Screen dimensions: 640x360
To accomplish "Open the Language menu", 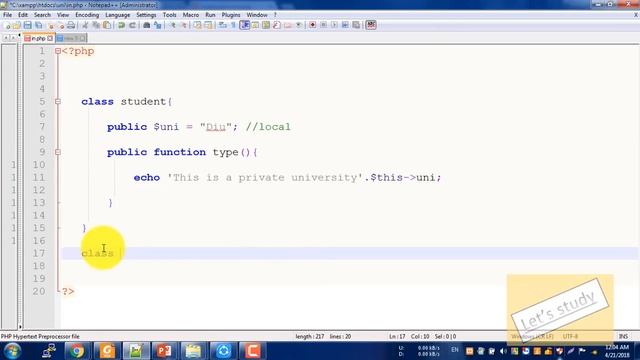I will (x=118, y=15).
